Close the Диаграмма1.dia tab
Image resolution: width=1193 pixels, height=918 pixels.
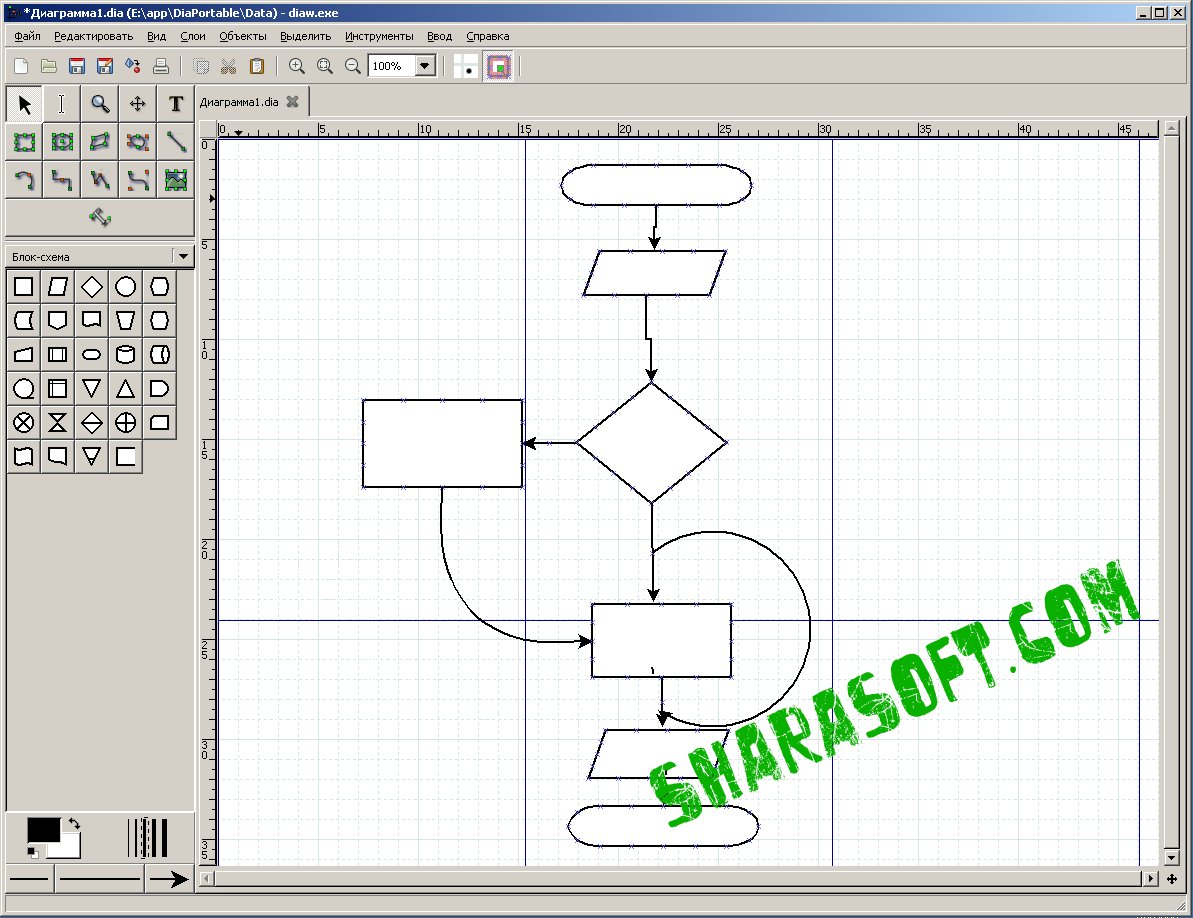[x=292, y=101]
